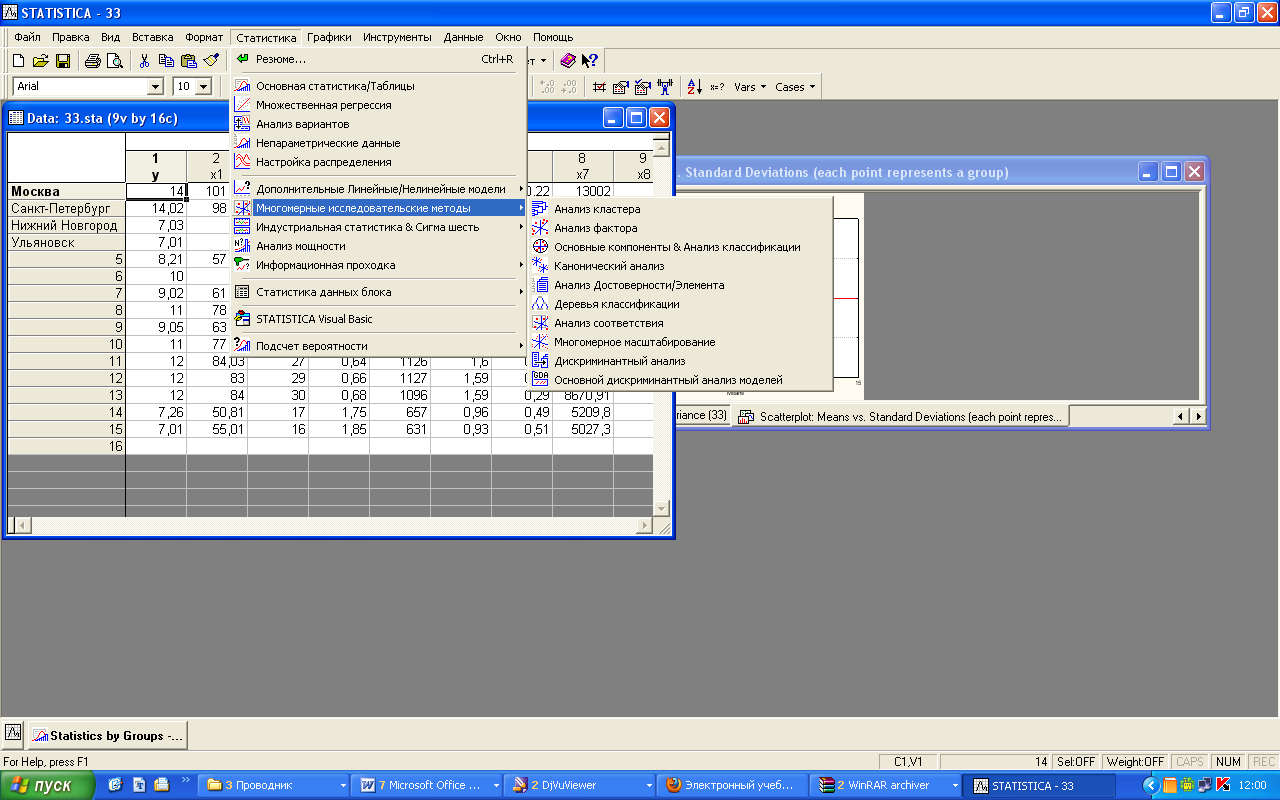Choose Множественная регрессия
This screenshot has height=800, width=1280.
click(x=379, y=105)
